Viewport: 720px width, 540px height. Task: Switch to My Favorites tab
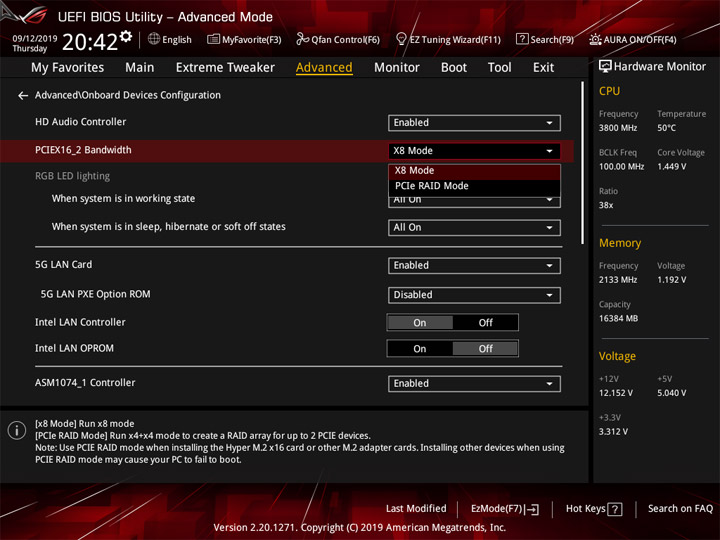68,68
